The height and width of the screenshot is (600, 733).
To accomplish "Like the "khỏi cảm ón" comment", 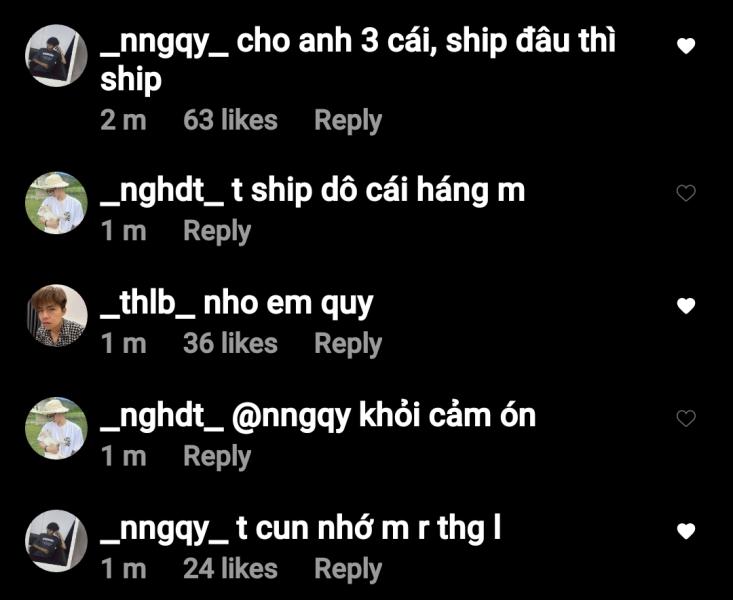I will (686, 418).
